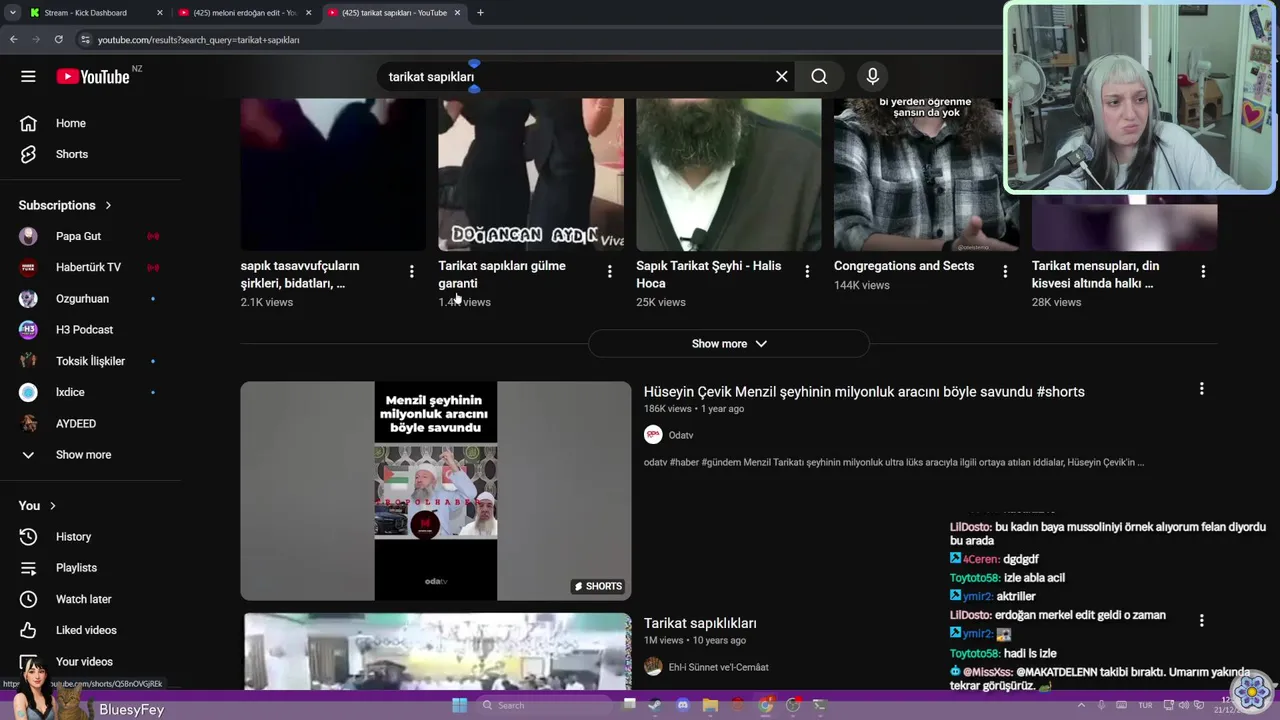Click Ehl-i Sünnet ve'l-Cemâat channel avatar
Viewport: 1280px width, 720px height.
pos(653,667)
